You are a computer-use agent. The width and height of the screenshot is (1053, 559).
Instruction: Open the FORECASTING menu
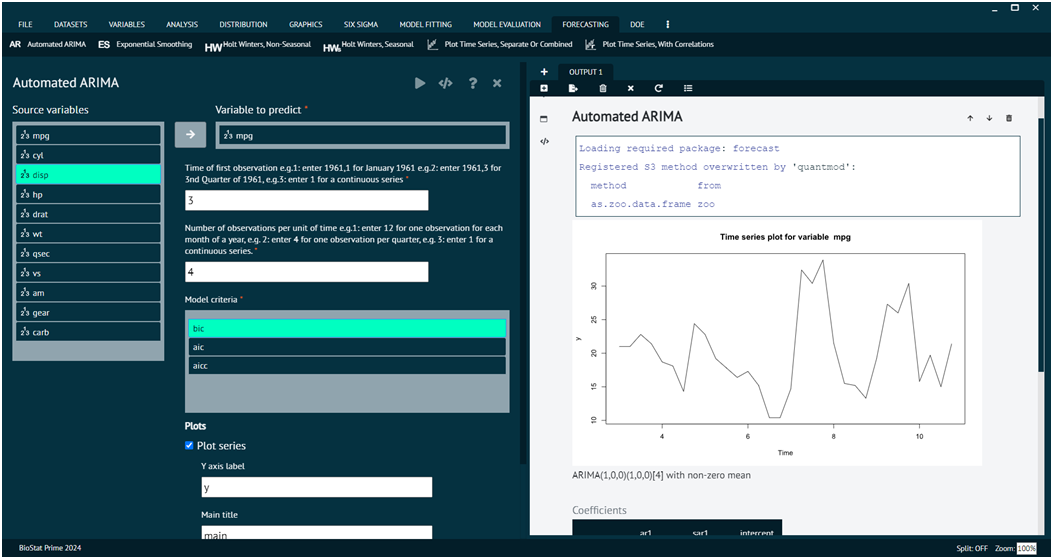coord(586,24)
